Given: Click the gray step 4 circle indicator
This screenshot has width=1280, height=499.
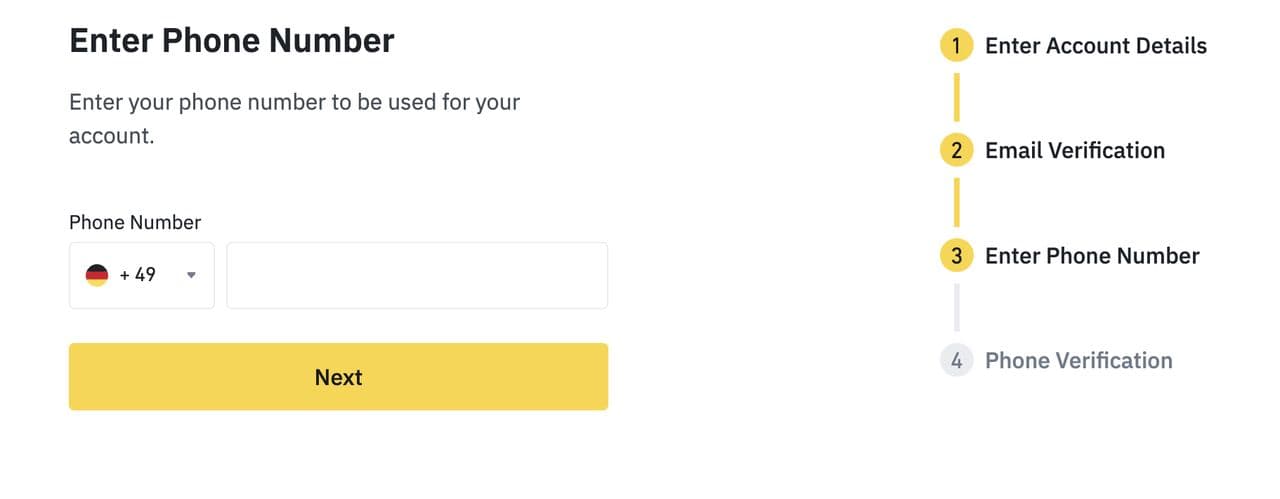Looking at the screenshot, I should tap(957, 361).
